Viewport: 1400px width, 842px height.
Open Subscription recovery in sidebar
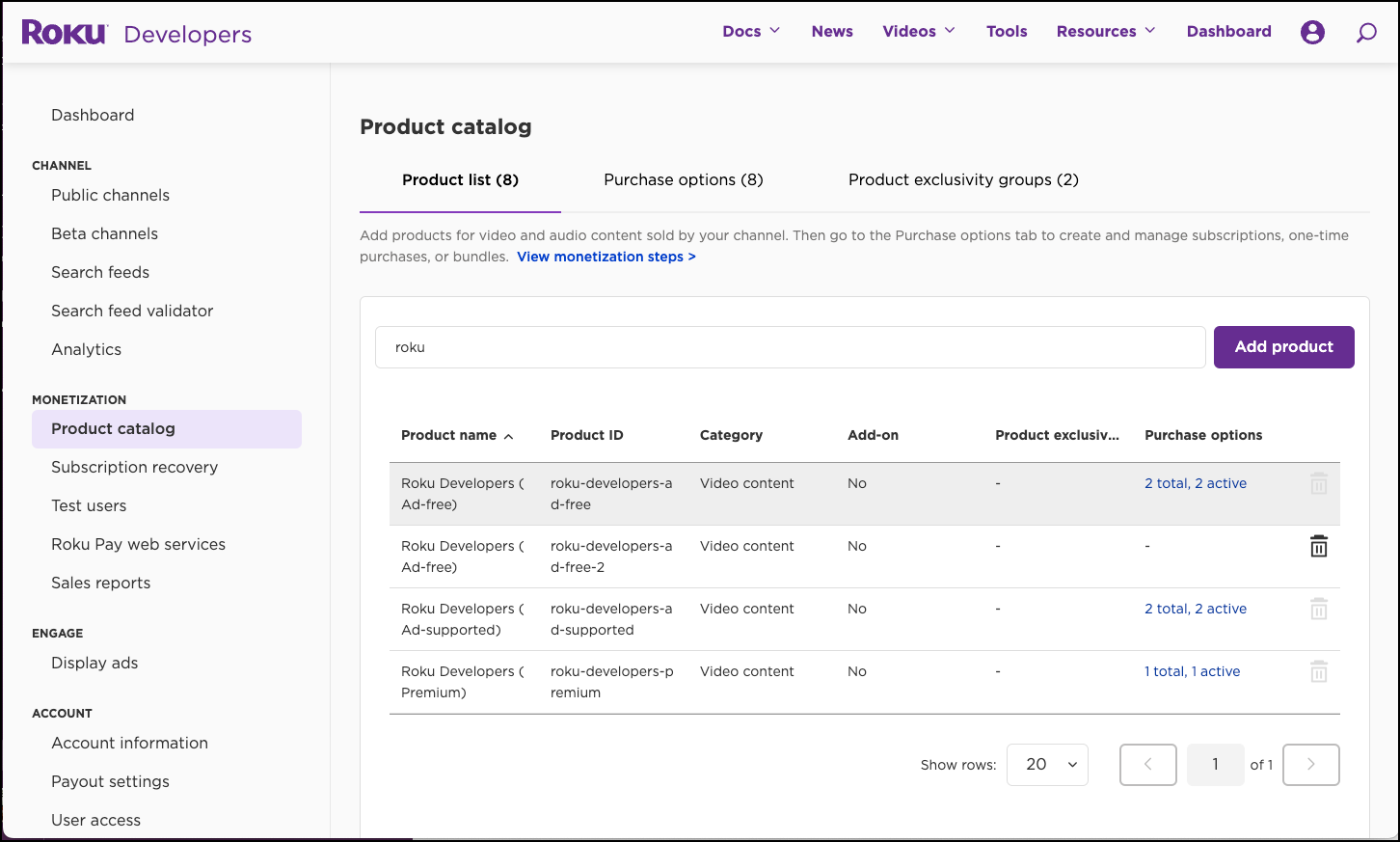134,468
